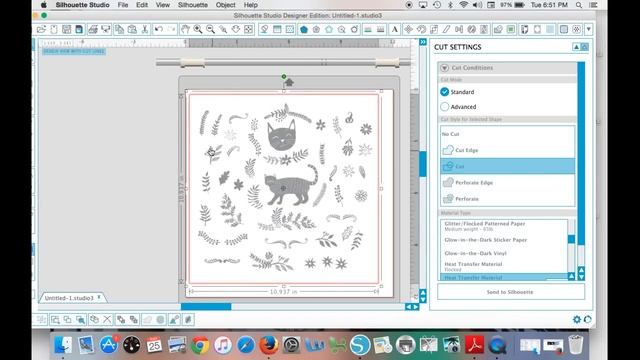Click the Paste clipboard icon

(x=132, y=29)
